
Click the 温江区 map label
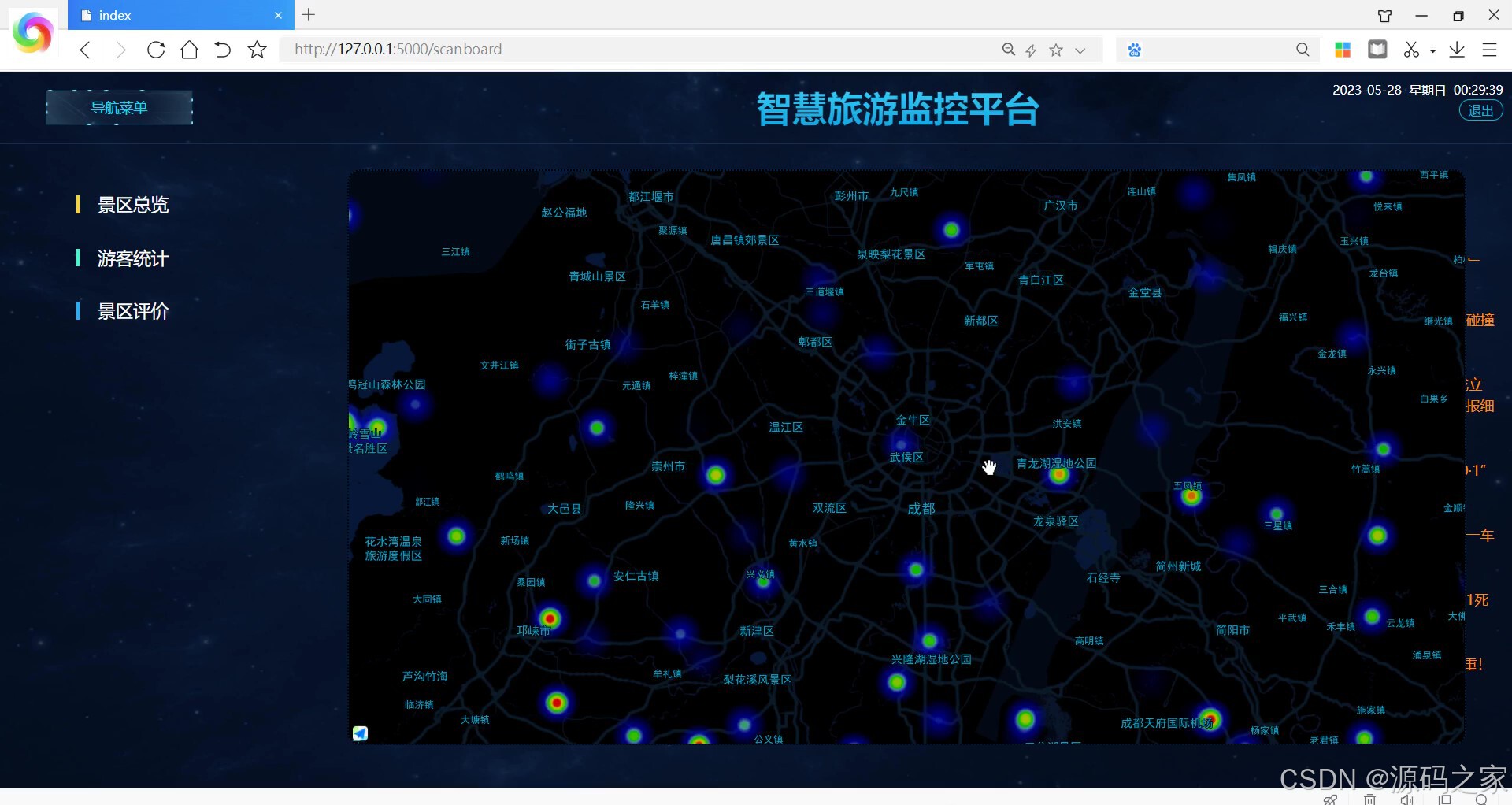[786, 427]
